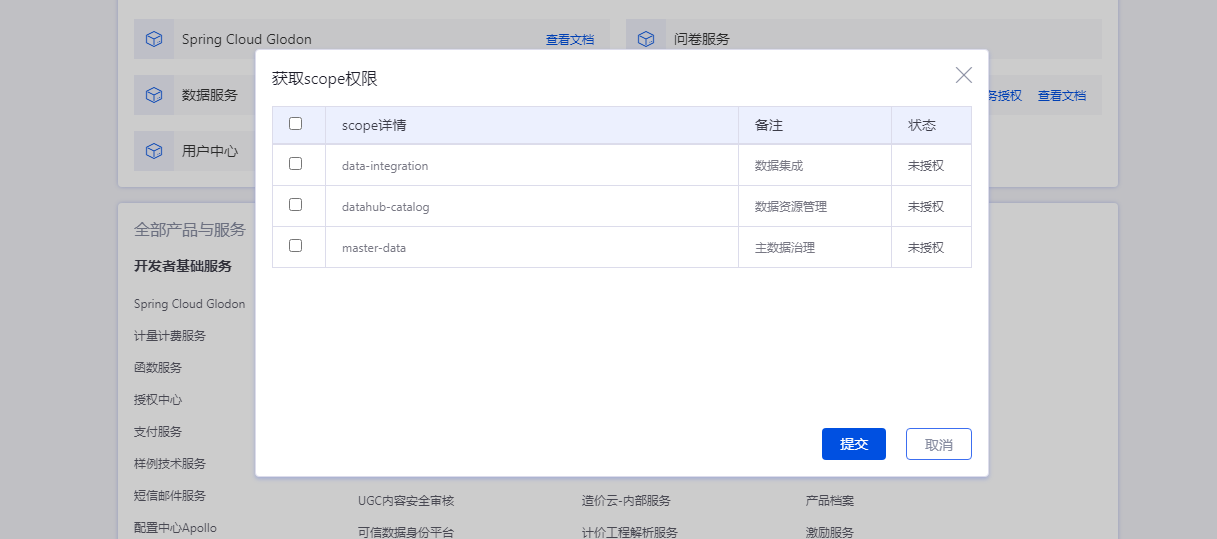The image size is (1217, 539).
Task: Check the datahub-catalog scope checkbox
Action: coord(295,205)
